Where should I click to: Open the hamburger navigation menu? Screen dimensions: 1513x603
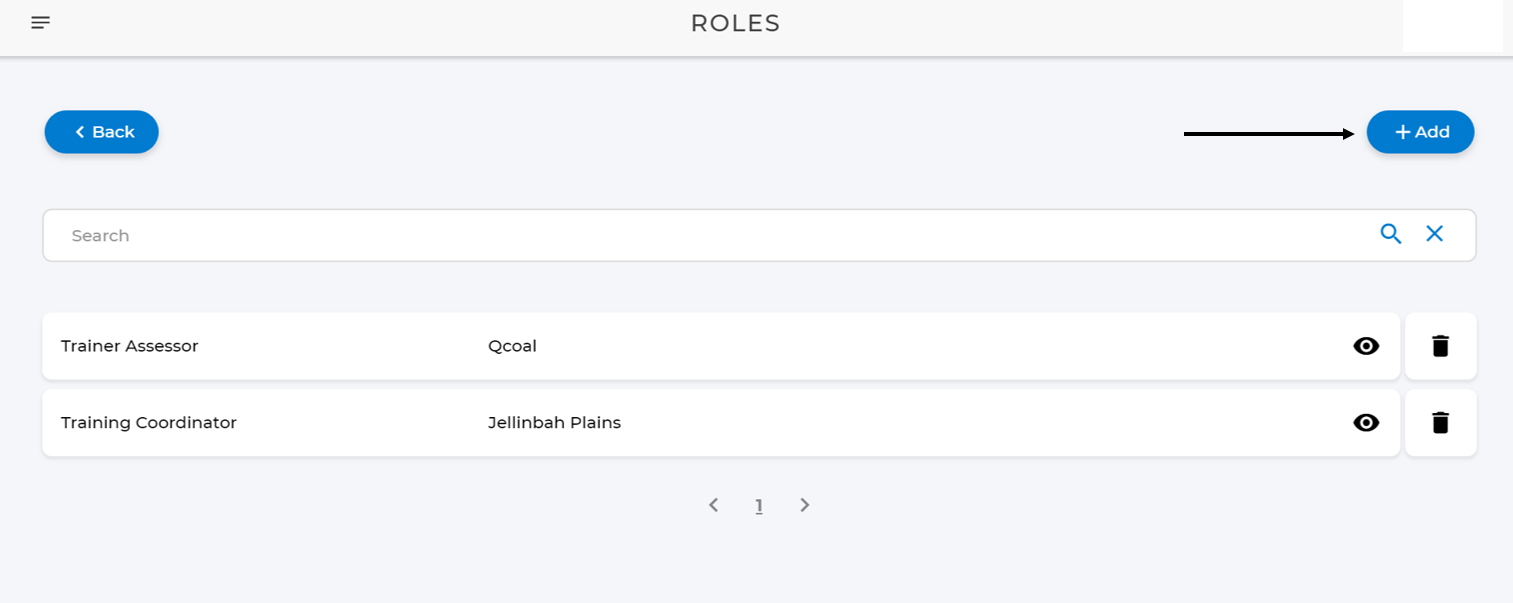click(x=40, y=23)
